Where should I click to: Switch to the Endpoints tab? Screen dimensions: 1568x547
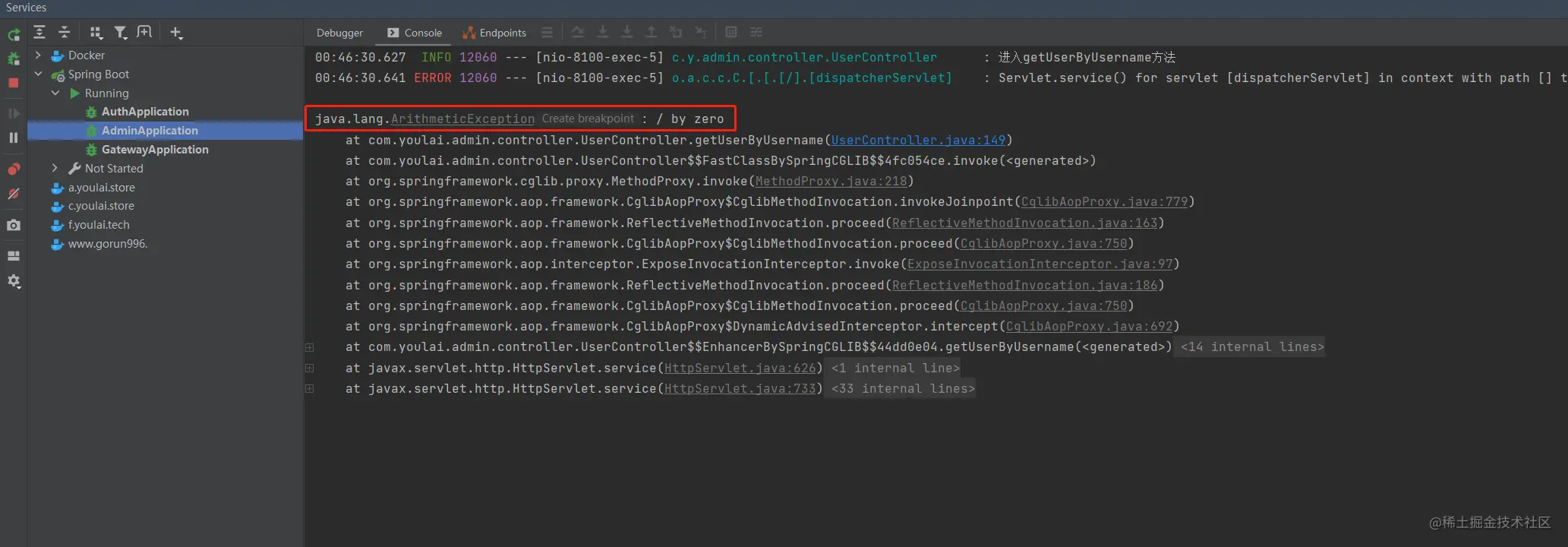[x=494, y=33]
